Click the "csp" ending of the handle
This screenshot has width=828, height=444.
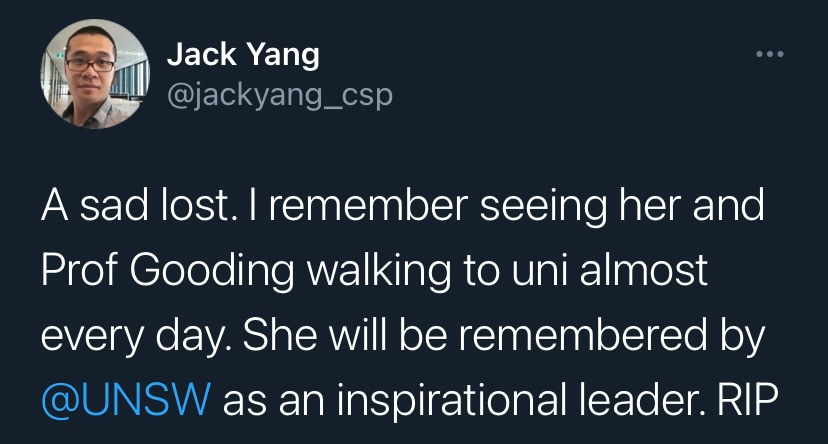point(368,94)
